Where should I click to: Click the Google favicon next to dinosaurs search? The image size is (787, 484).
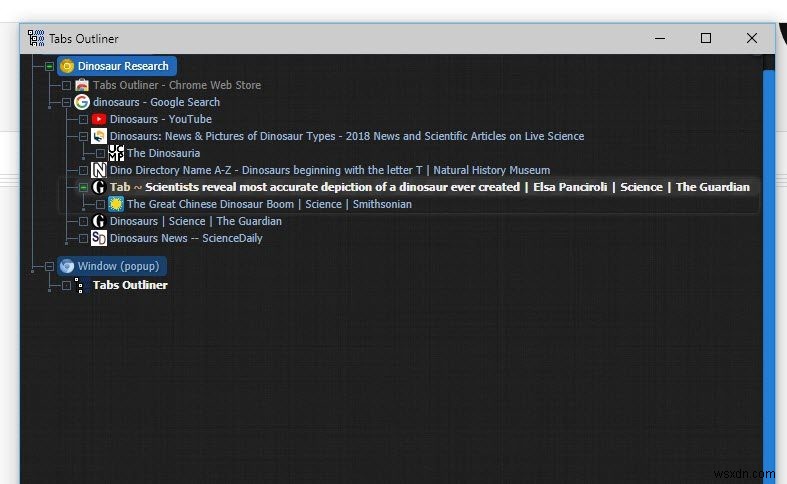pyautogui.click(x=82, y=102)
